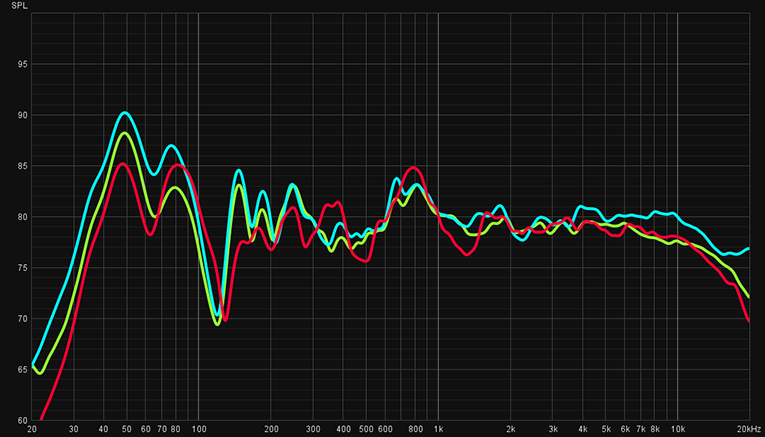This screenshot has width=765, height=437.
Task: Click the 30 Hz frequency axis label
Action: pyautogui.click(x=74, y=430)
